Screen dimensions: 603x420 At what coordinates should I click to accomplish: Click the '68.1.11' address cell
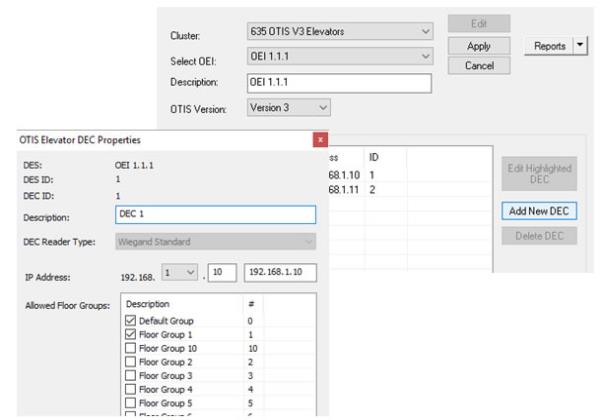[344, 190]
